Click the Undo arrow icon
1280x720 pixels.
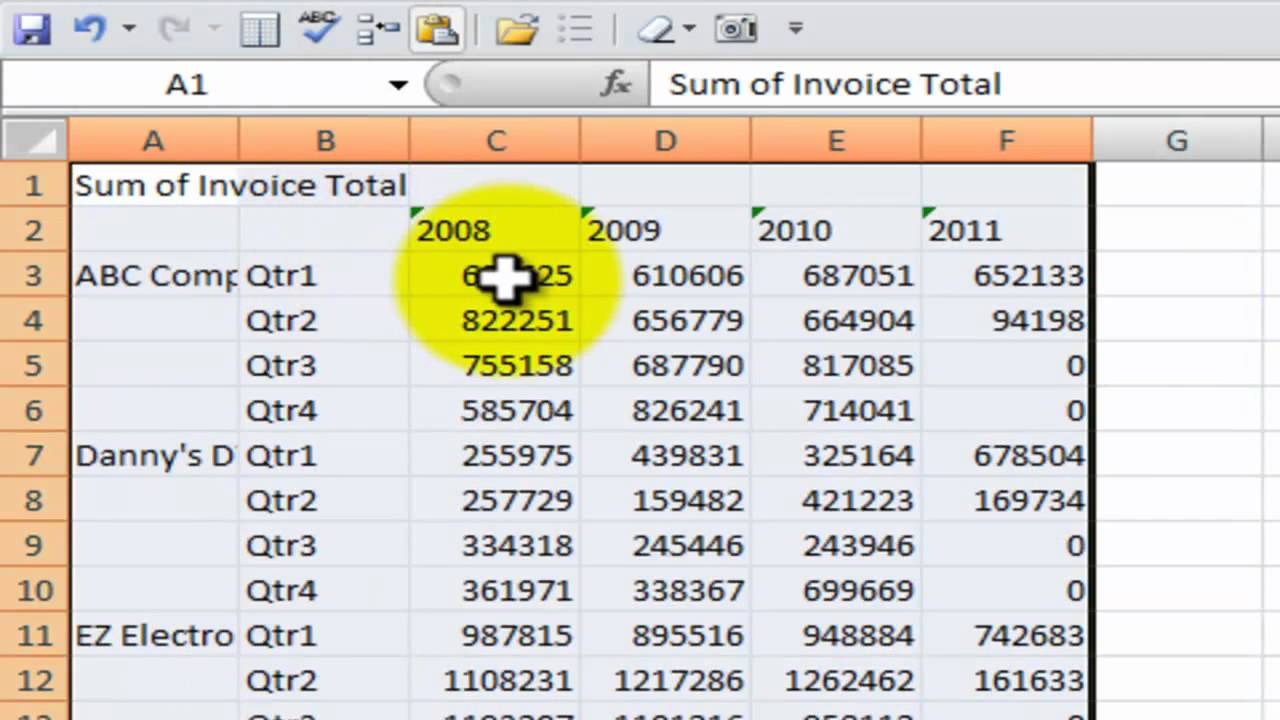89,29
